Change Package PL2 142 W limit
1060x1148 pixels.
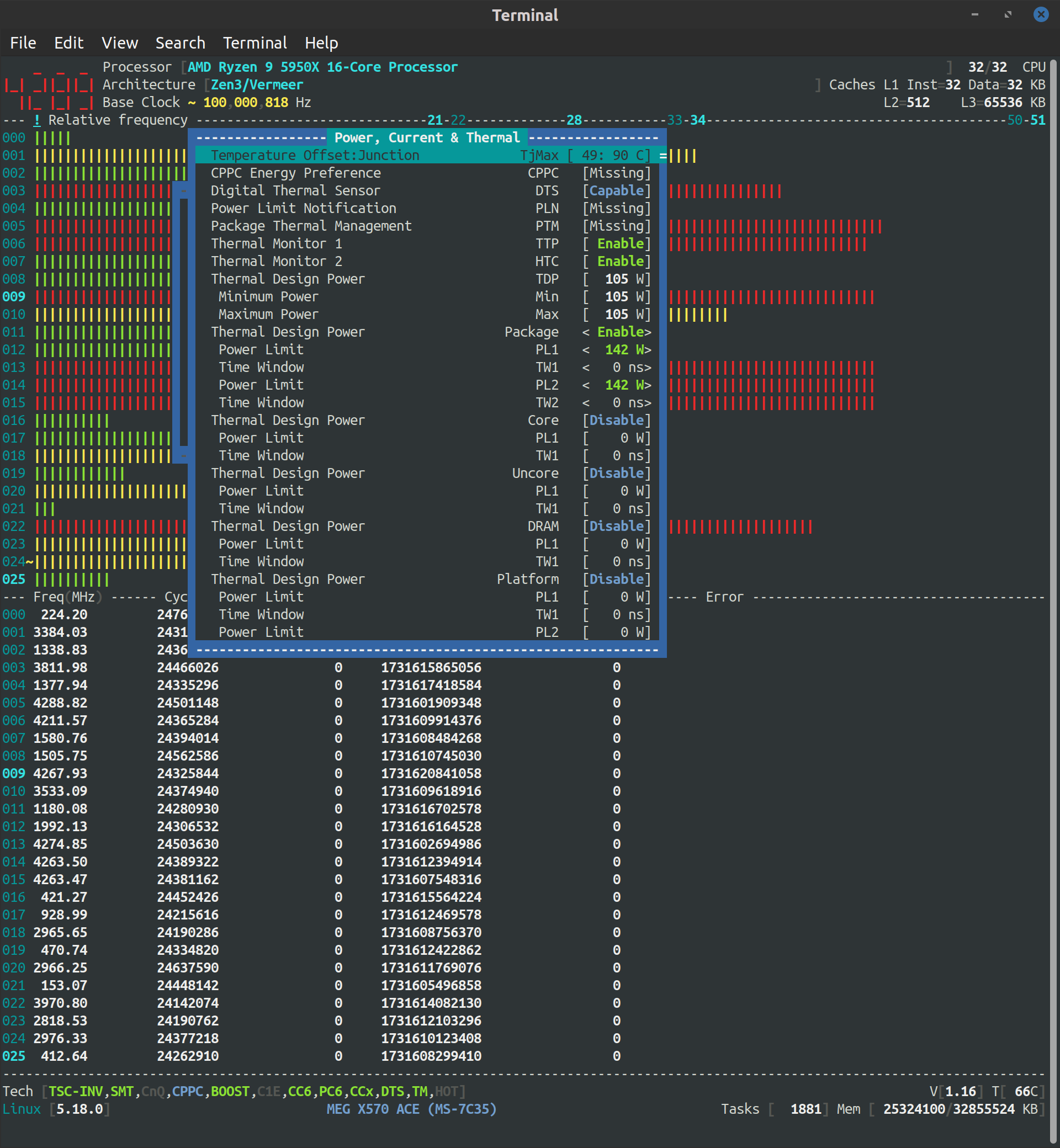pyautogui.click(x=617, y=385)
